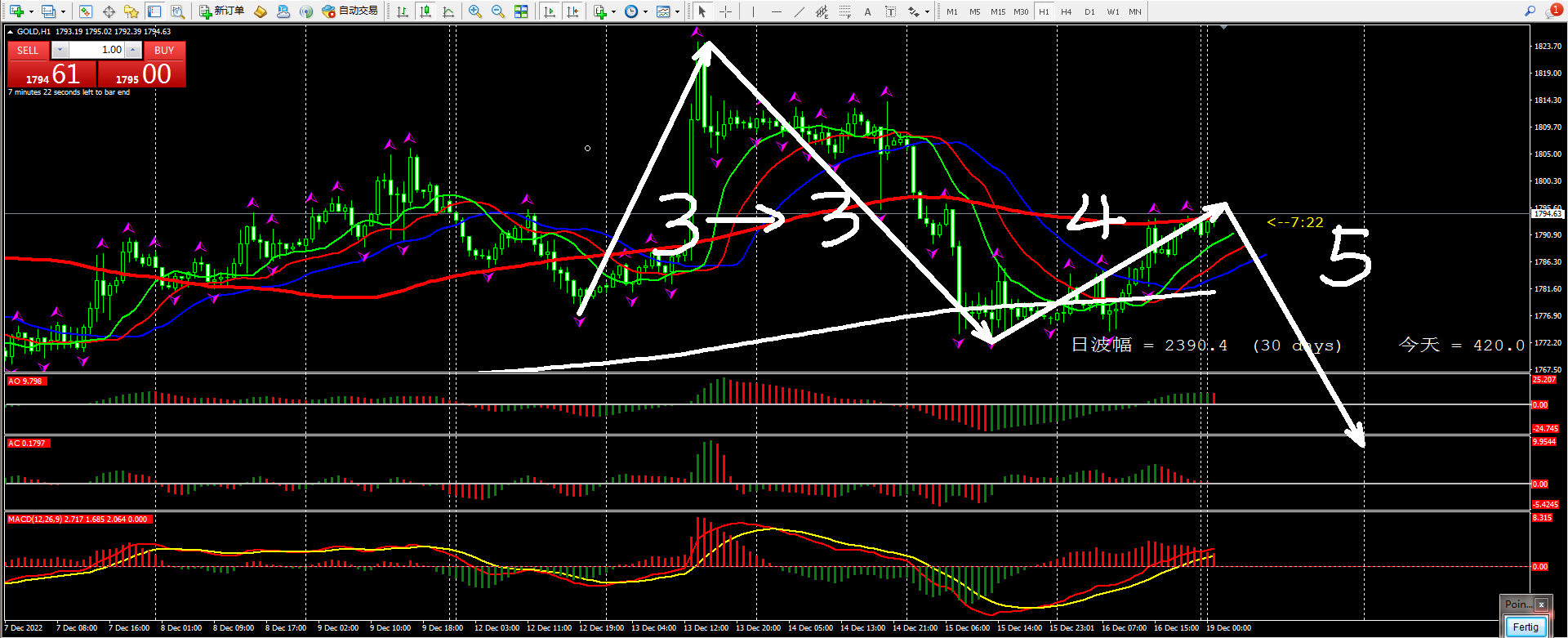Click the 新订单 new order button
Screen dimensions: 1568x638
click(222, 11)
